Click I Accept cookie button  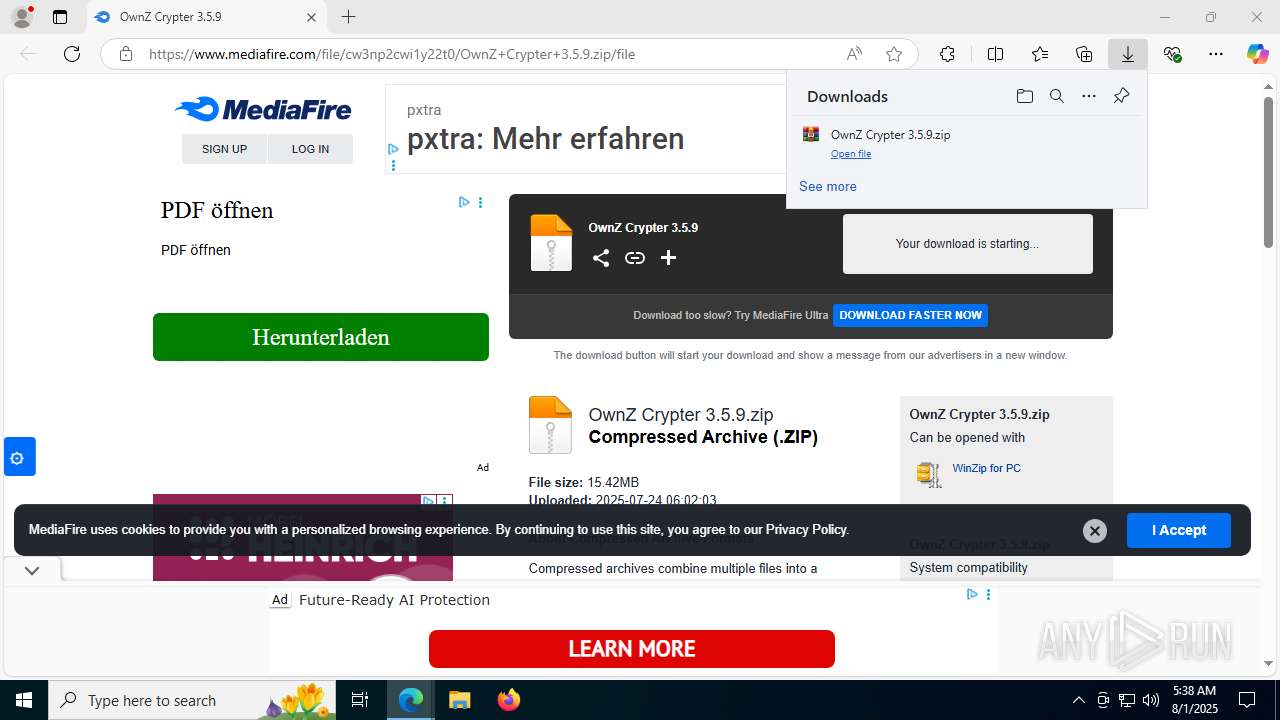pos(1179,530)
